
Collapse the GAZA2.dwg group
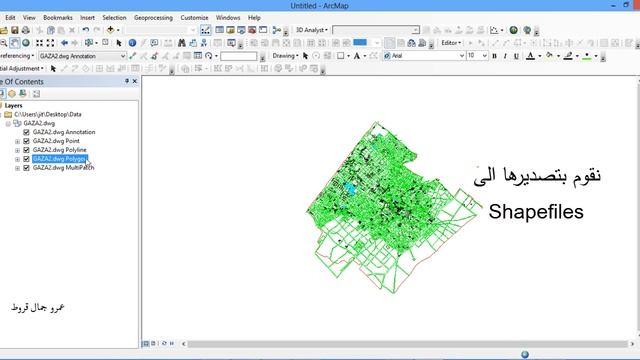pyautogui.click(x=8, y=123)
